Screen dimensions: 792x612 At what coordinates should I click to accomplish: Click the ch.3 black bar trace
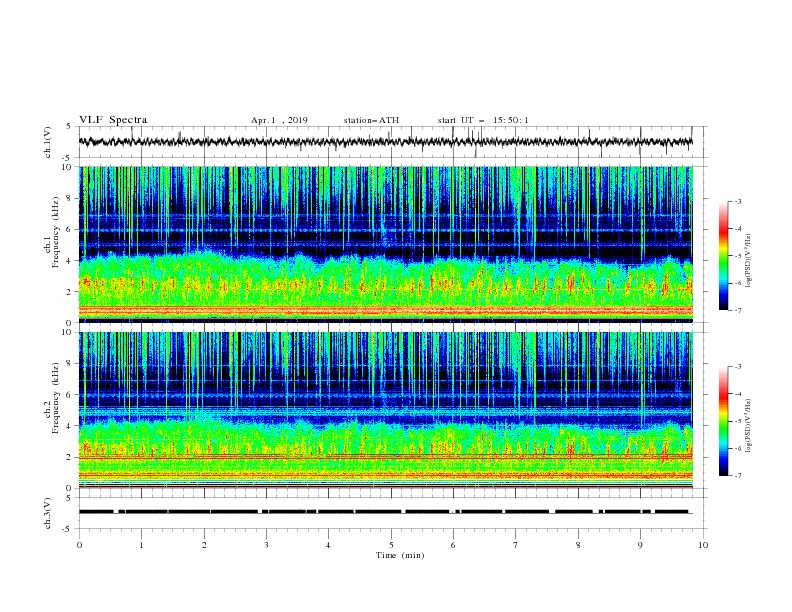[386, 512]
